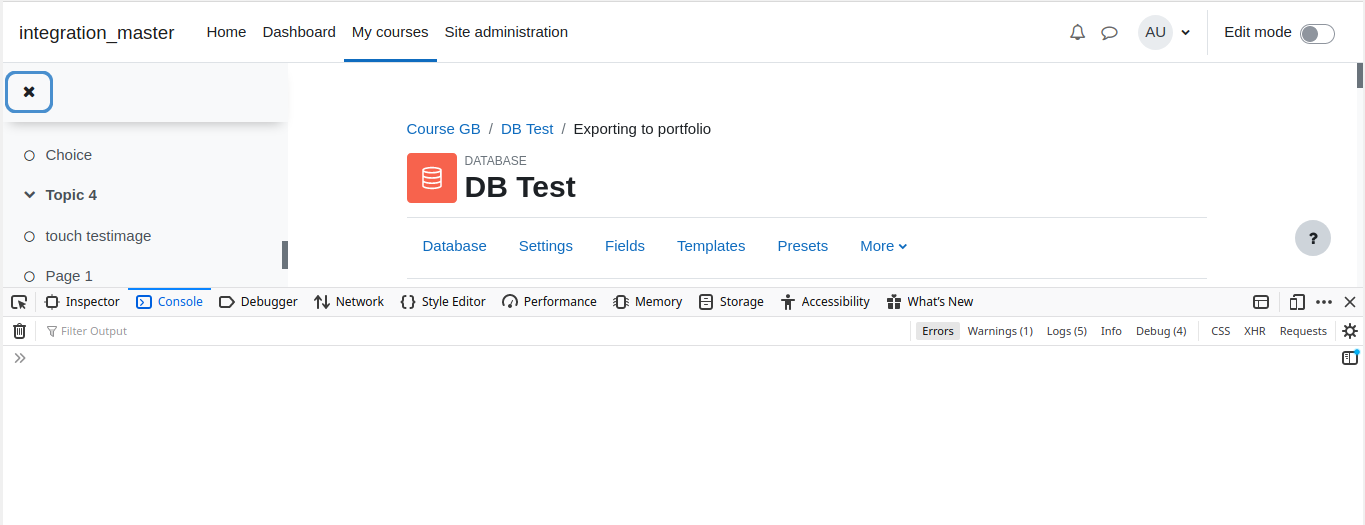
Task: Open the notifications bell
Action: click(1077, 32)
